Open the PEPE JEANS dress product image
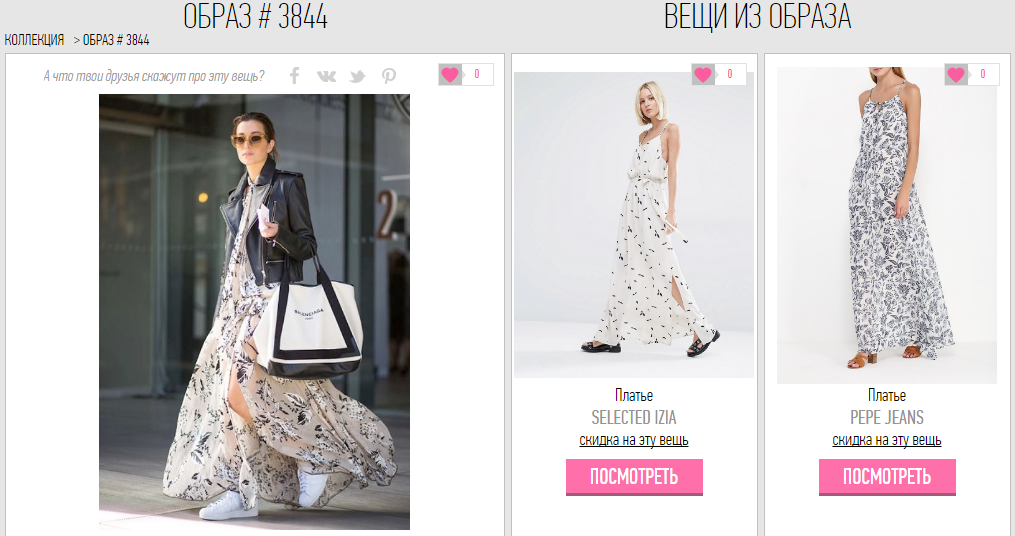Screen dimensions: 1015x536 click(x=887, y=225)
